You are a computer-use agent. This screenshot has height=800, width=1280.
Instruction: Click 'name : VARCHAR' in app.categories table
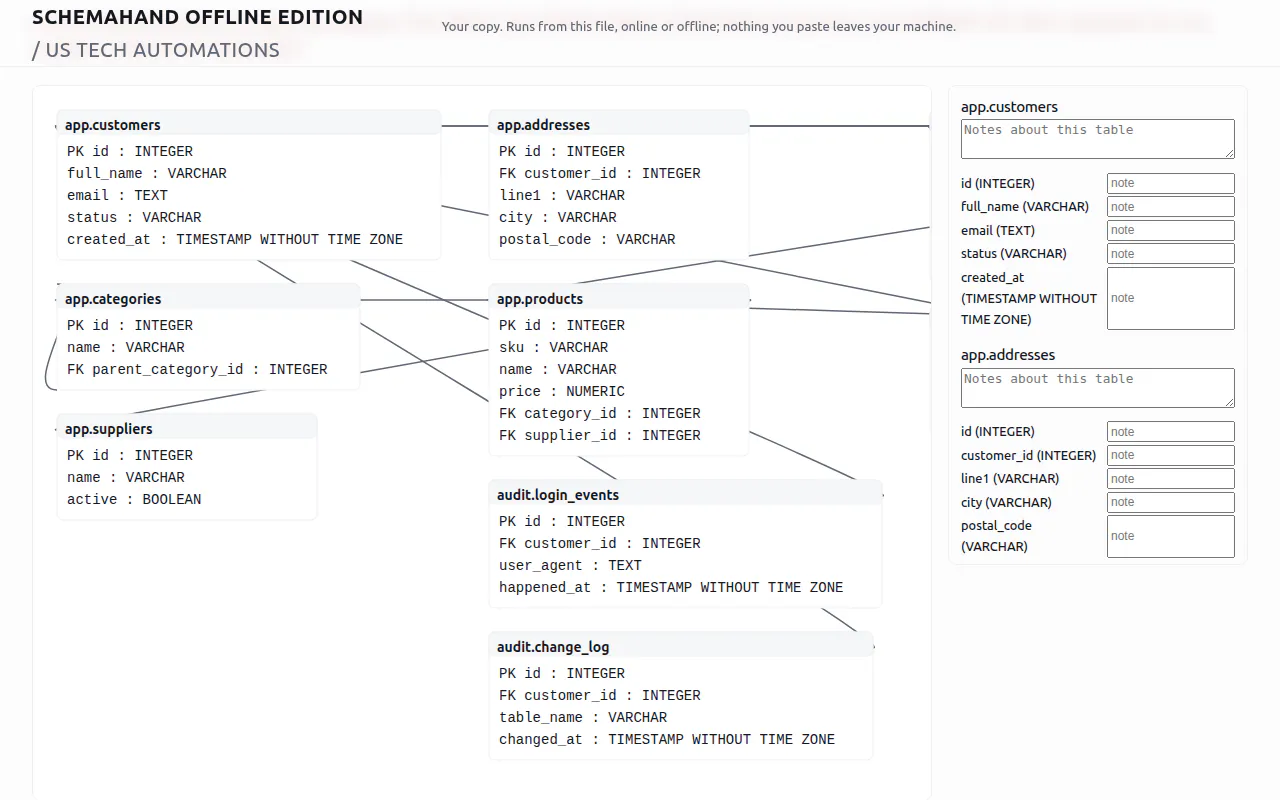[126, 347]
